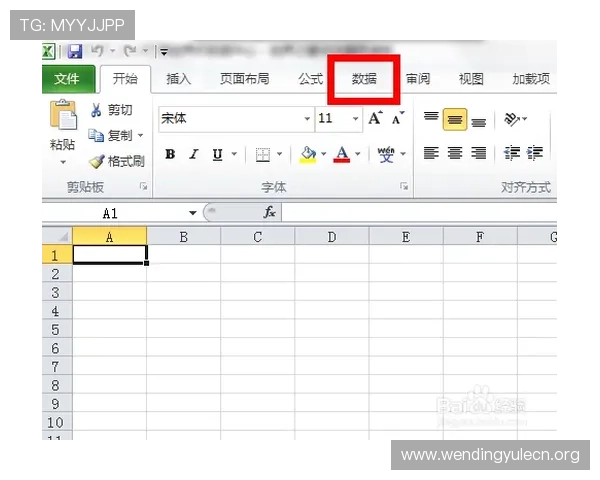
Task: Expand Customize Quick Access Toolbar arrow
Action: coord(164,52)
